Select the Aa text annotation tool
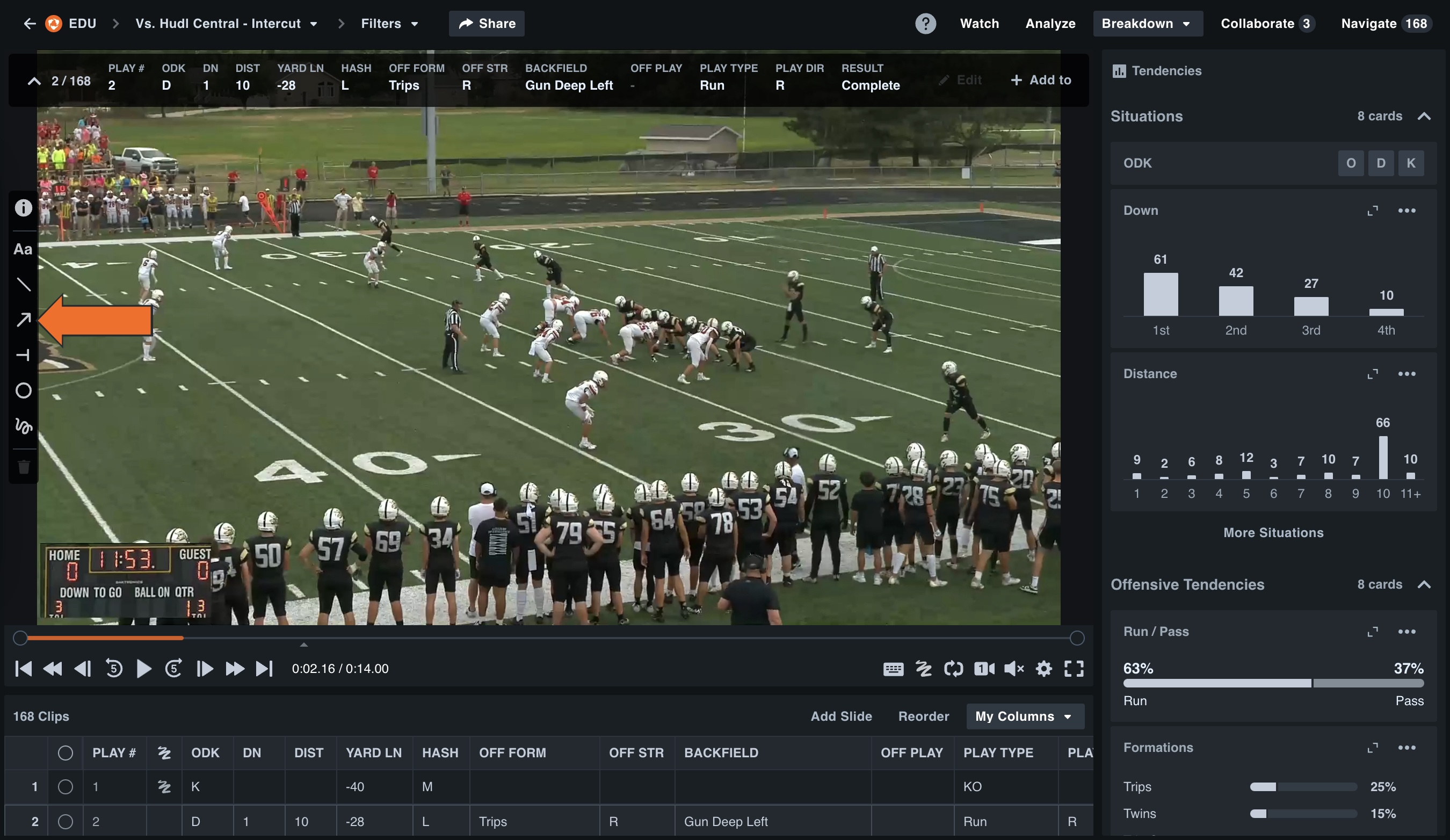1450x840 pixels. (x=23, y=249)
